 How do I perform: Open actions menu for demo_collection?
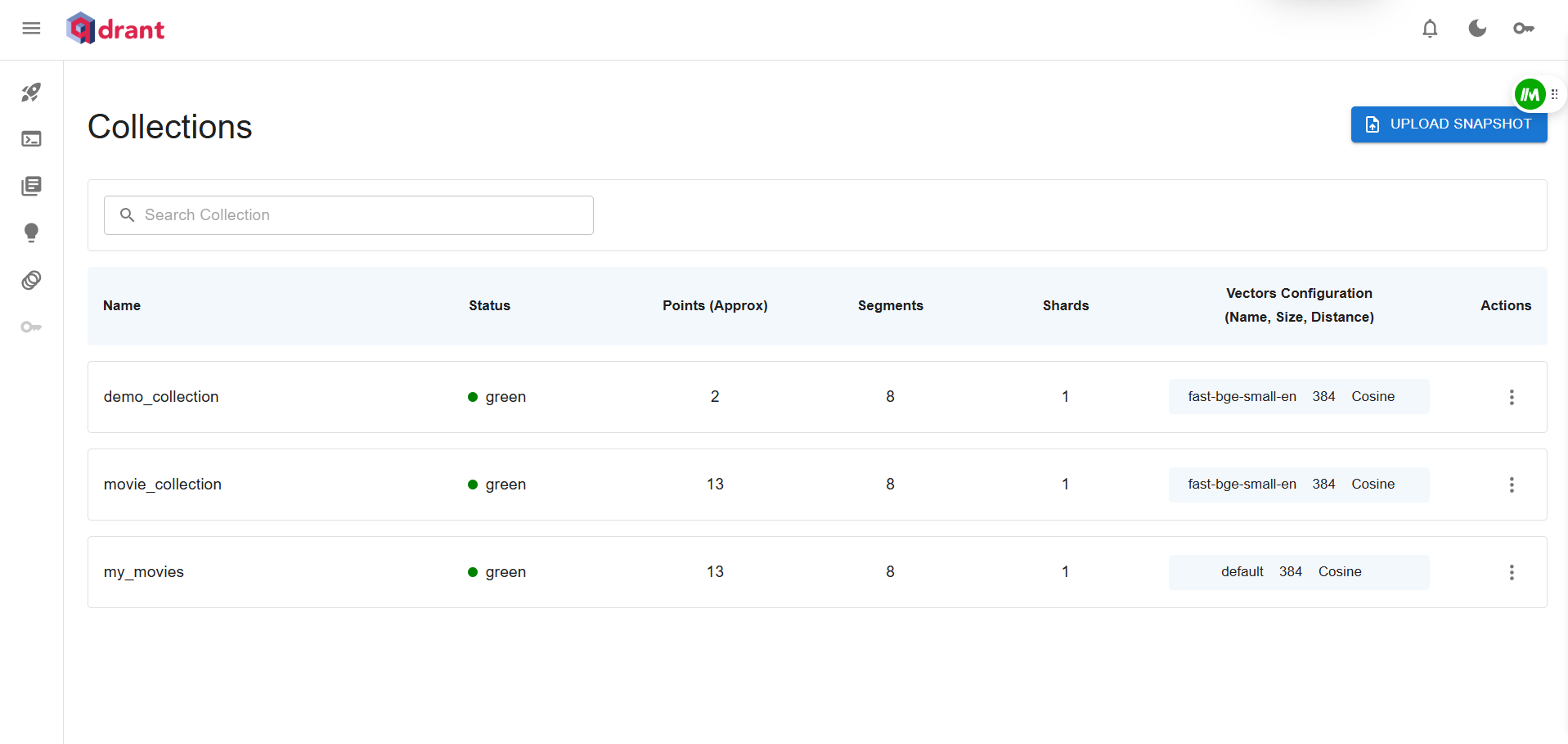pos(1512,397)
